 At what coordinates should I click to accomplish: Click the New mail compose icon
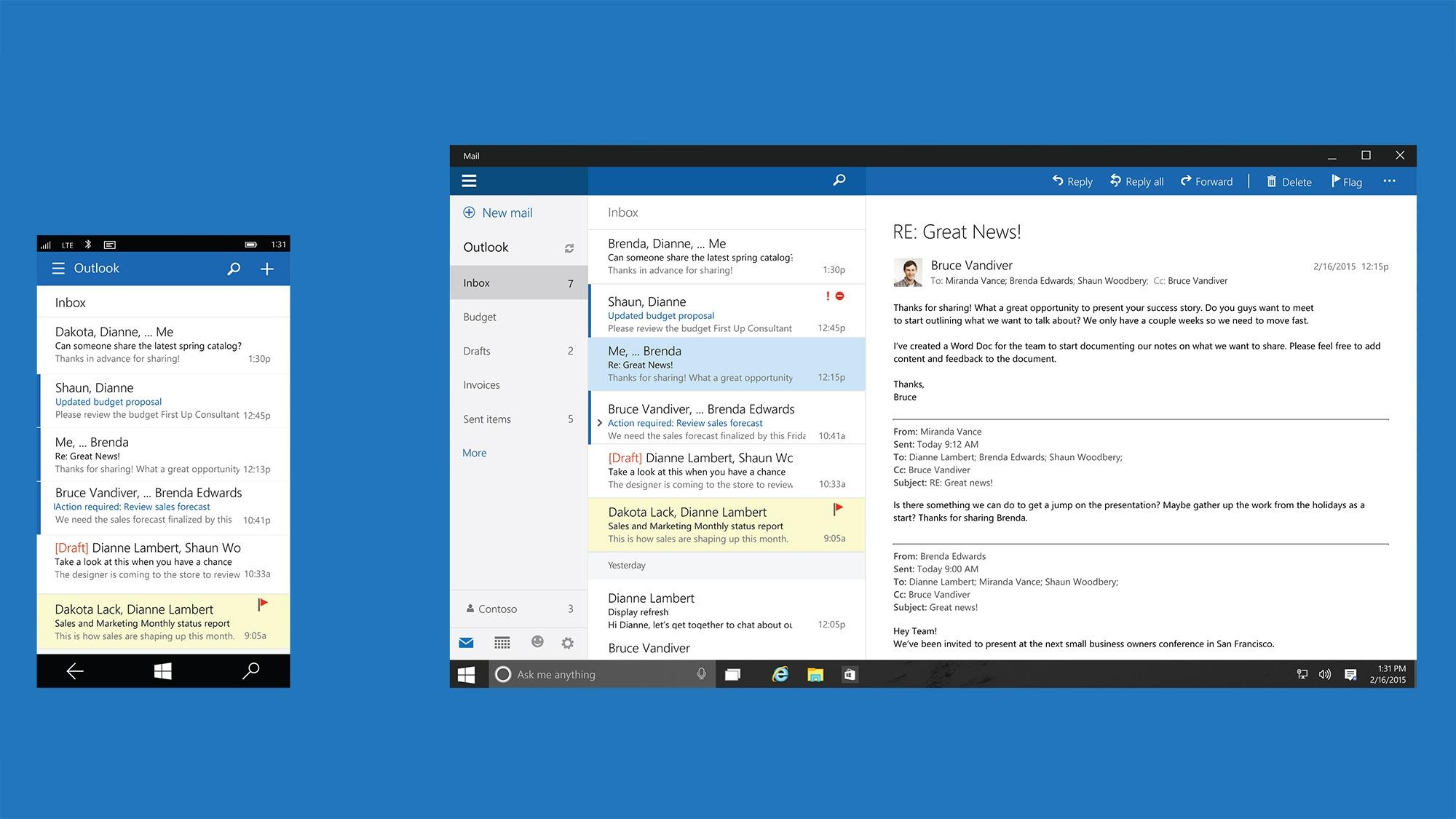coord(468,212)
